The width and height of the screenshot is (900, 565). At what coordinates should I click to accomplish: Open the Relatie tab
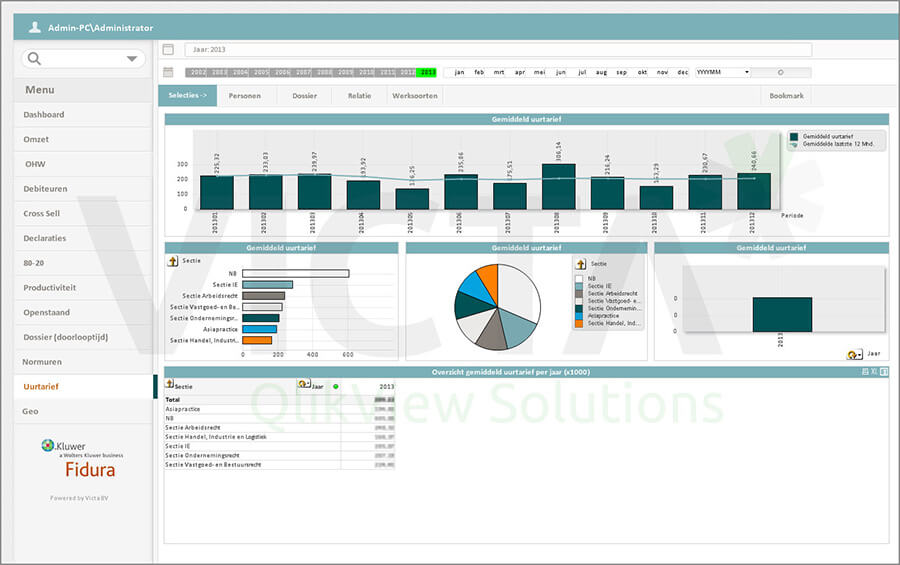tap(359, 95)
